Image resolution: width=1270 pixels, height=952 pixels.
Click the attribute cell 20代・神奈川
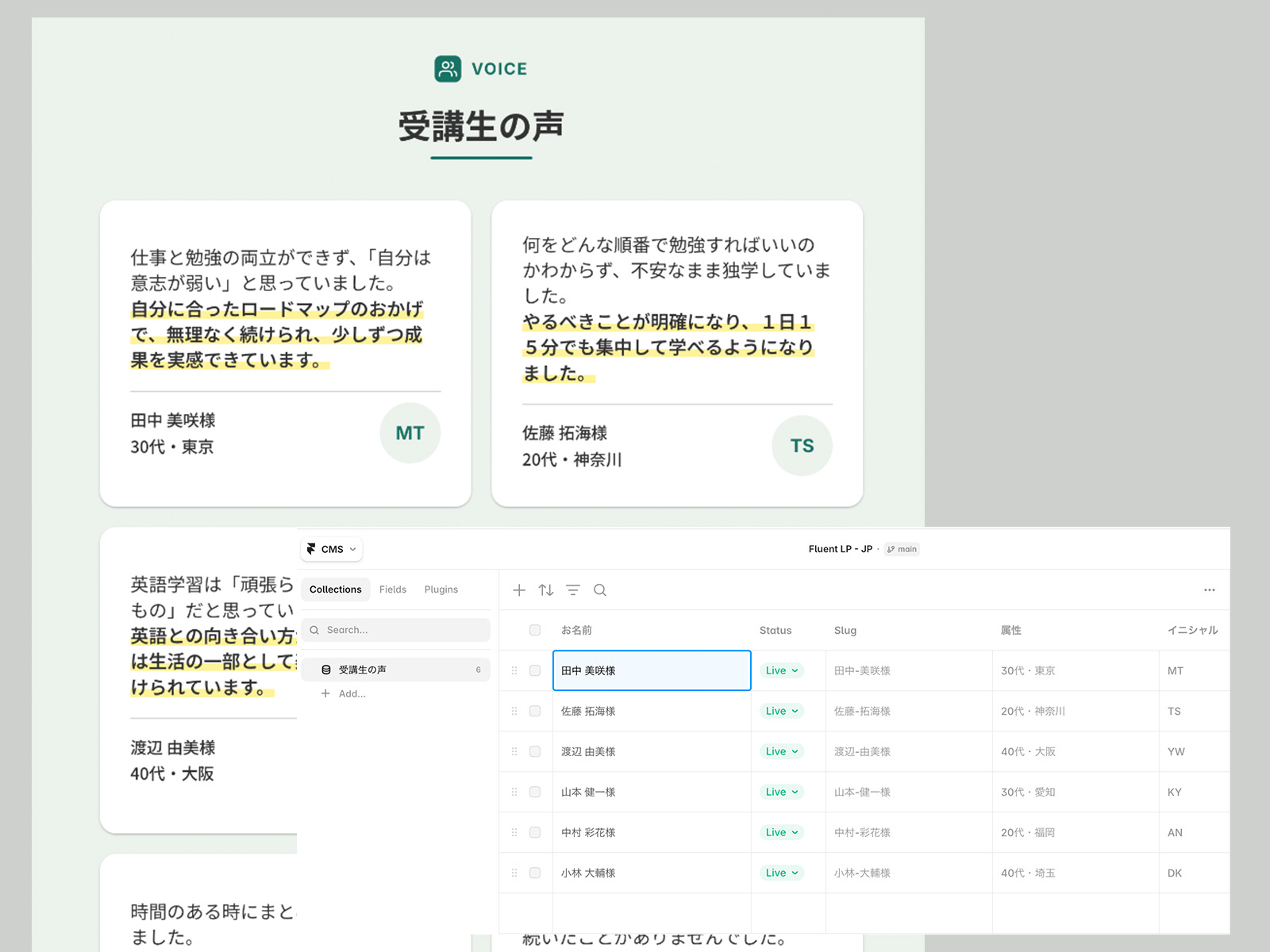click(1076, 711)
